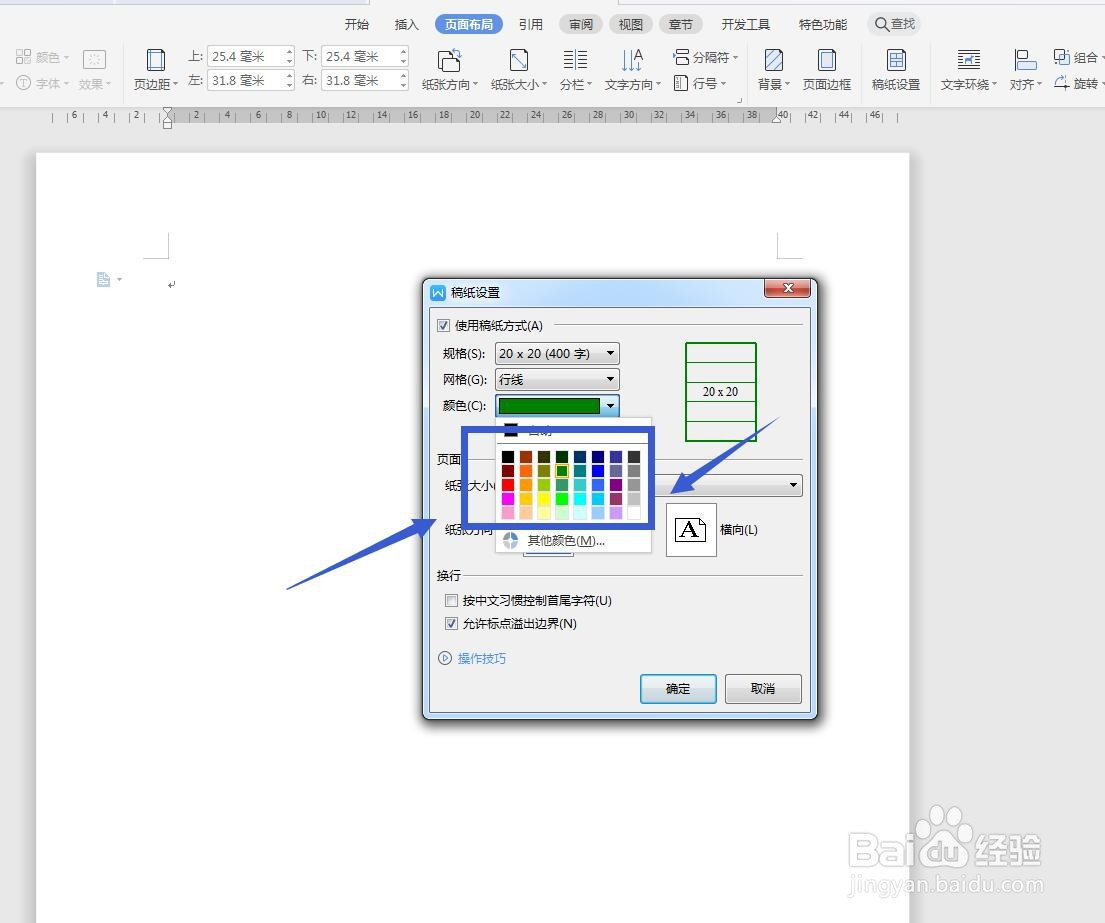Image resolution: width=1105 pixels, height=923 pixels.
Task: Pick the pure blue color swatch
Action: click(598, 471)
